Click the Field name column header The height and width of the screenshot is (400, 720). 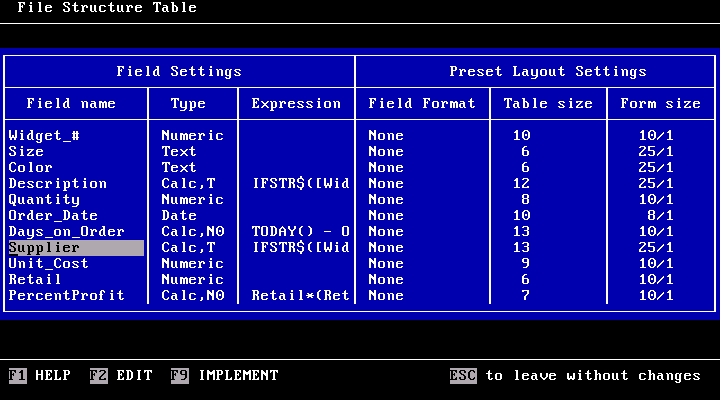[71, 104]
